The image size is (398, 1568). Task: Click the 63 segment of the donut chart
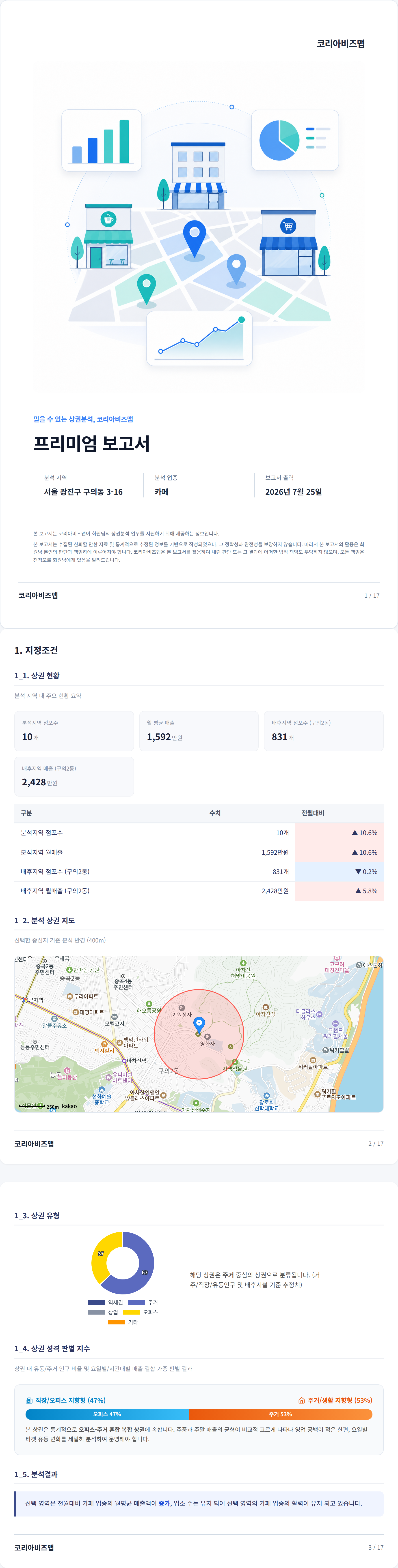point(145,1272)
